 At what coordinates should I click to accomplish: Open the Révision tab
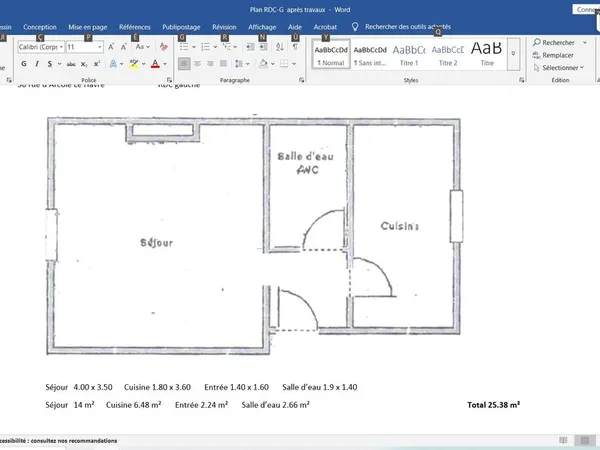click(224, 27)
